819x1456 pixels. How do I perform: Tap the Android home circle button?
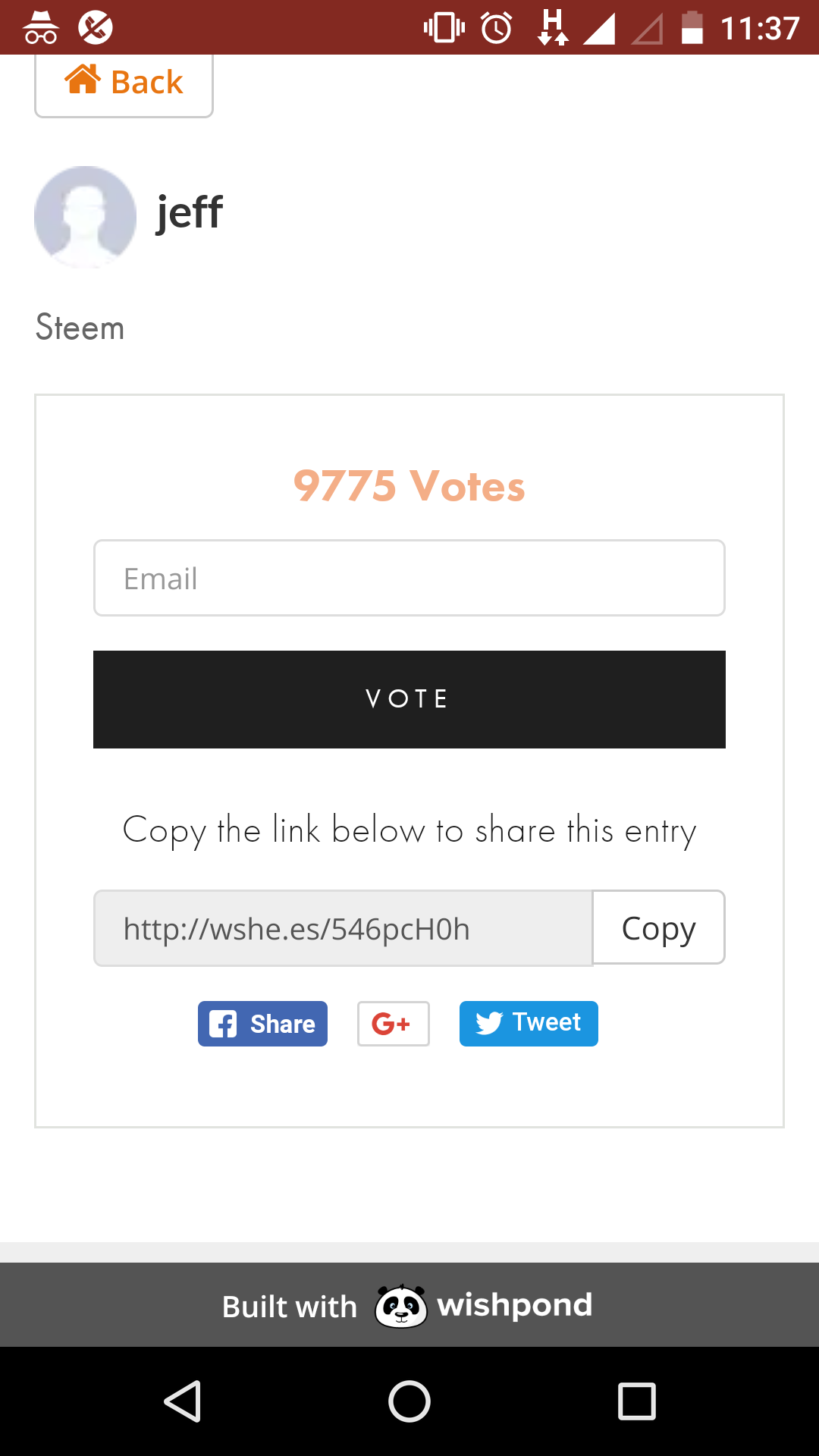click(x=409, y=1401)
